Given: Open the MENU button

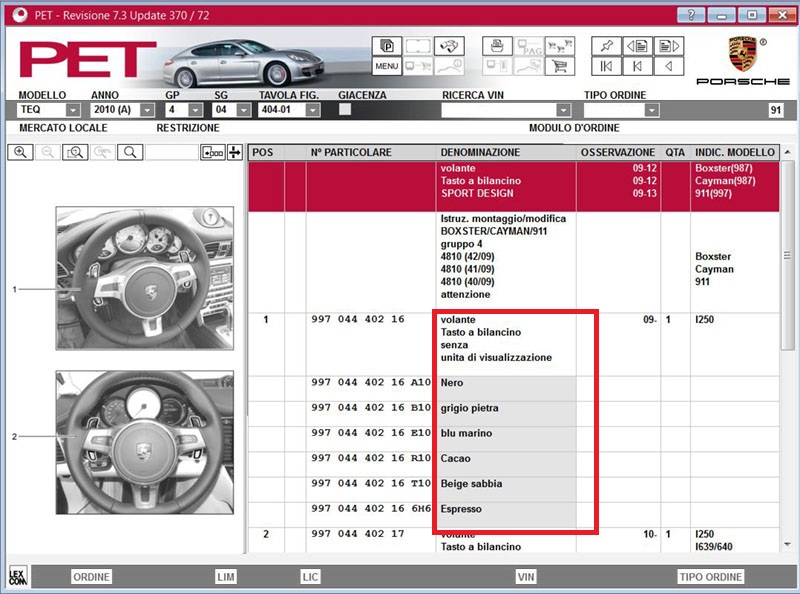Looking at the screenshot, I should tap(387, 66).
